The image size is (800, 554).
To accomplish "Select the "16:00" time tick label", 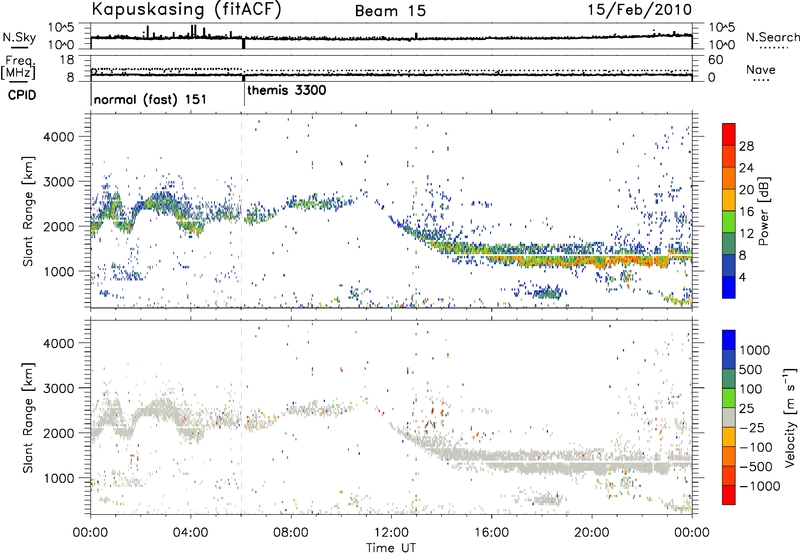I will coord(491,533).
